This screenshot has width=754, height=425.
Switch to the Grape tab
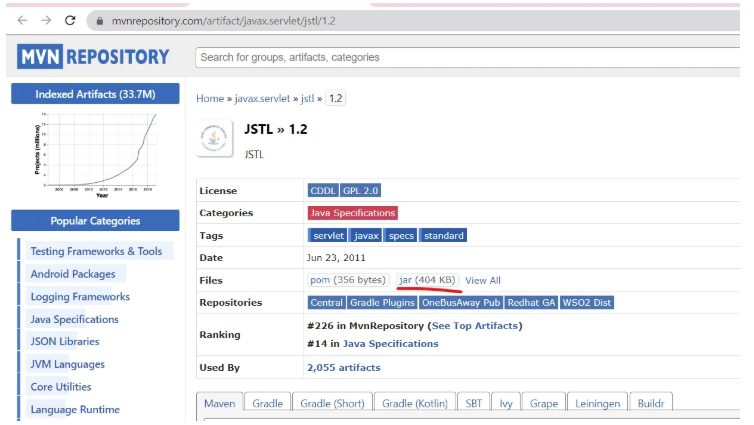(x=544, y=403)
